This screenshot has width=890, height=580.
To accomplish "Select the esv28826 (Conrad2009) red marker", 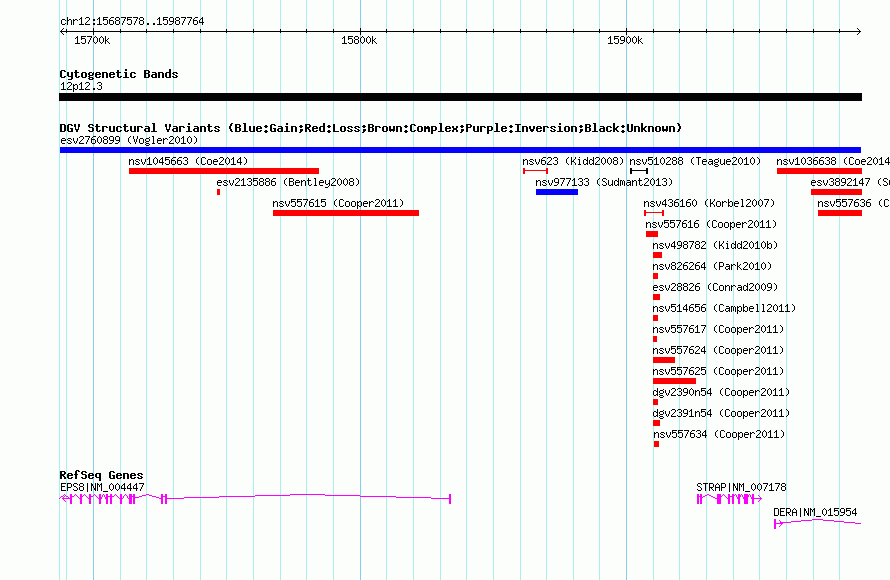I will (657, 297).
